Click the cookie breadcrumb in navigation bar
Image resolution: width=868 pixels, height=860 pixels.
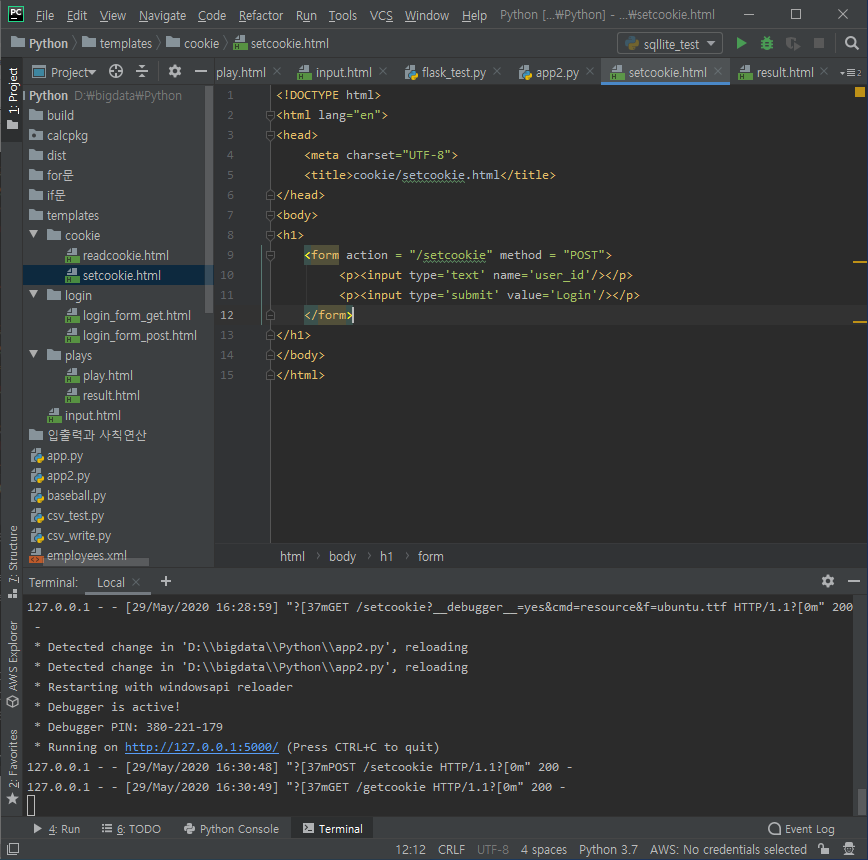pyautogui.click(x=193, y=43)
